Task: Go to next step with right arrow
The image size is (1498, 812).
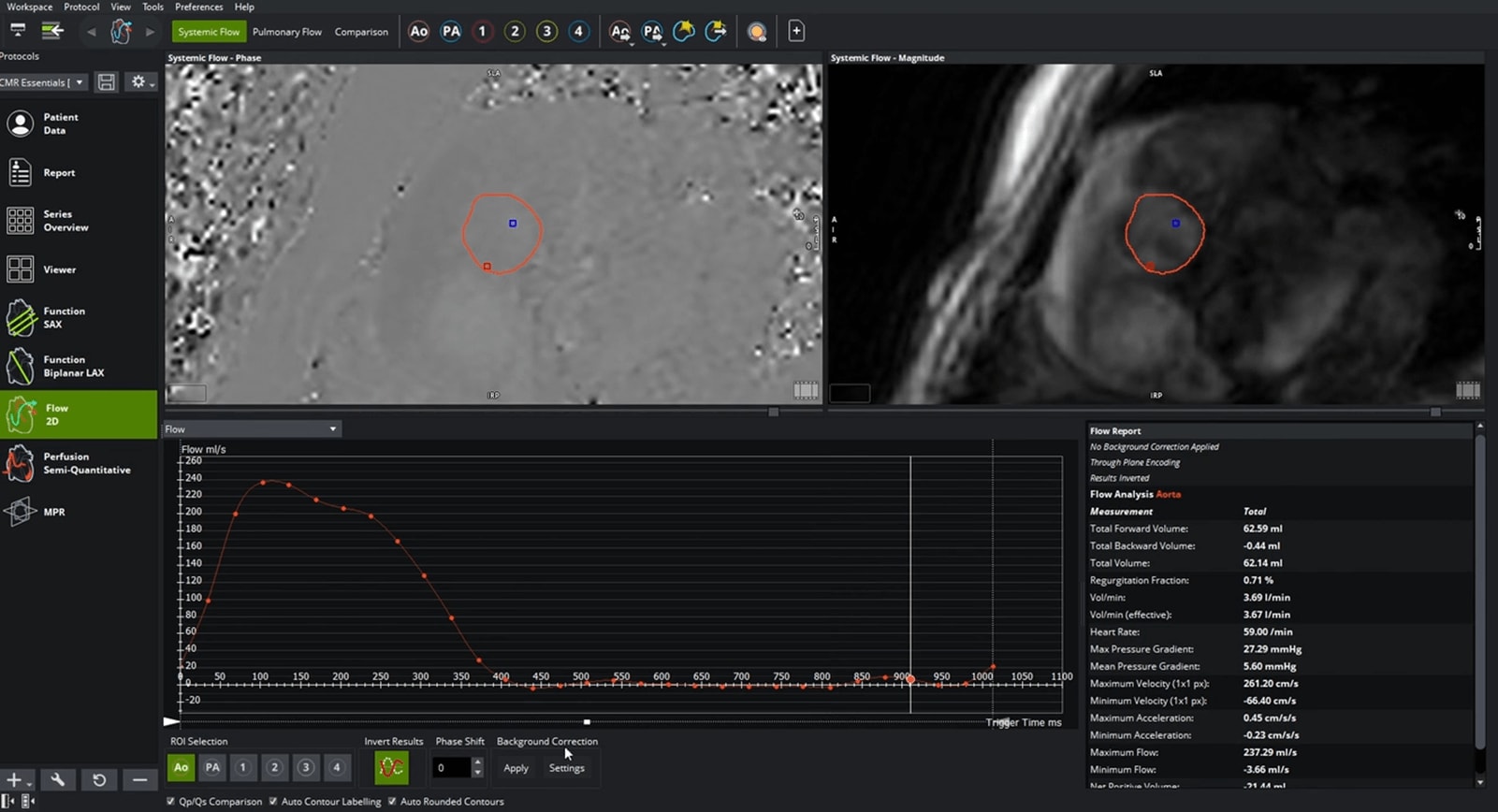Action: coord(150,32)
